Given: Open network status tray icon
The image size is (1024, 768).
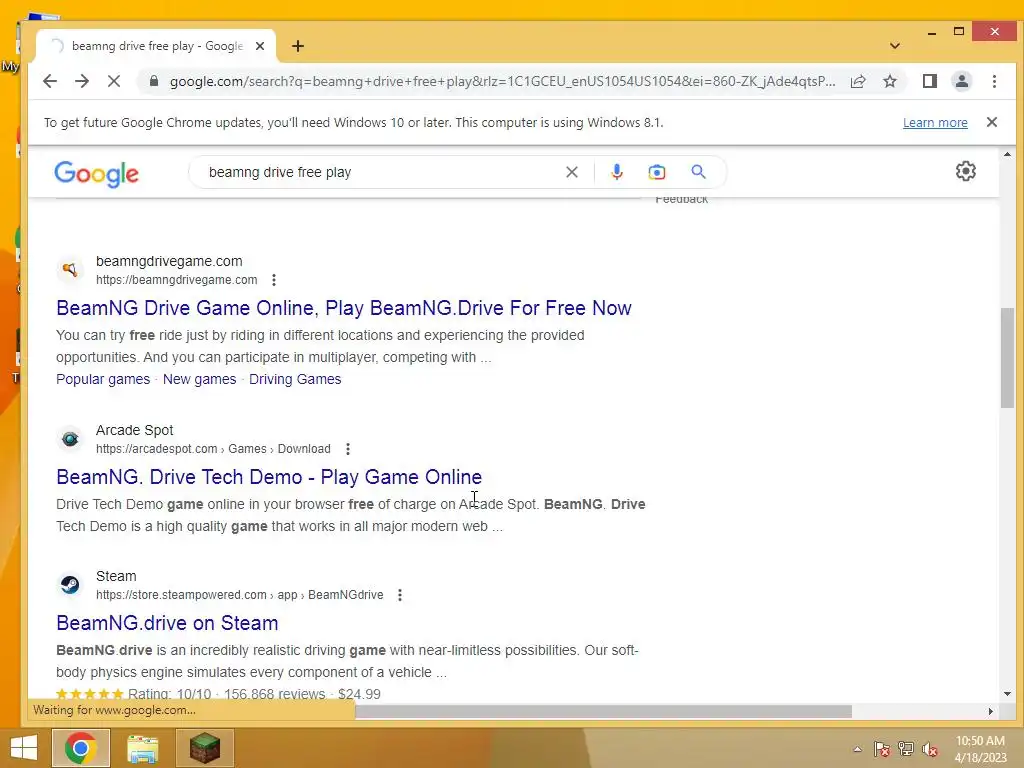Looking at the screenshot, I should (x=906, y=749).
